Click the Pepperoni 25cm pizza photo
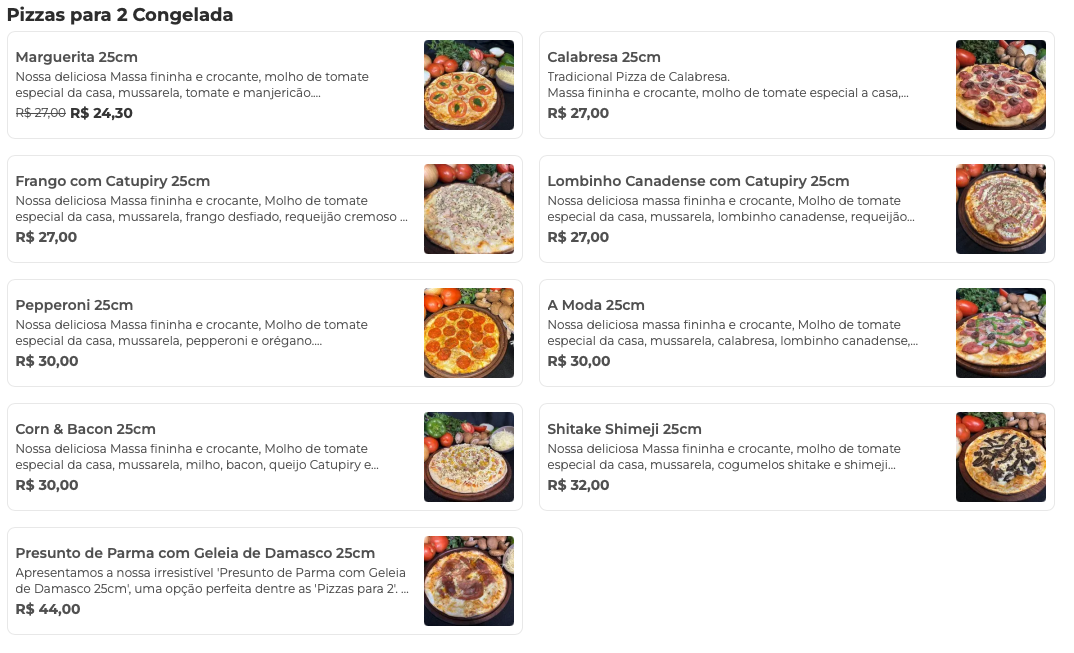The width and height of the screenshot is (1074, 653). click(468, 333)
